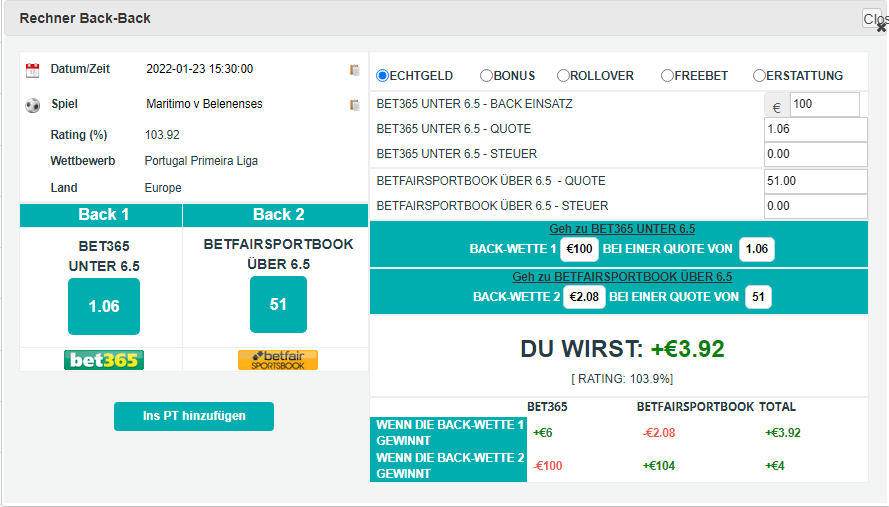Screen dimensions: 889x507
Task: Click the '-€2.08' Betfairsportbook result cell
Action: [659, 433]
